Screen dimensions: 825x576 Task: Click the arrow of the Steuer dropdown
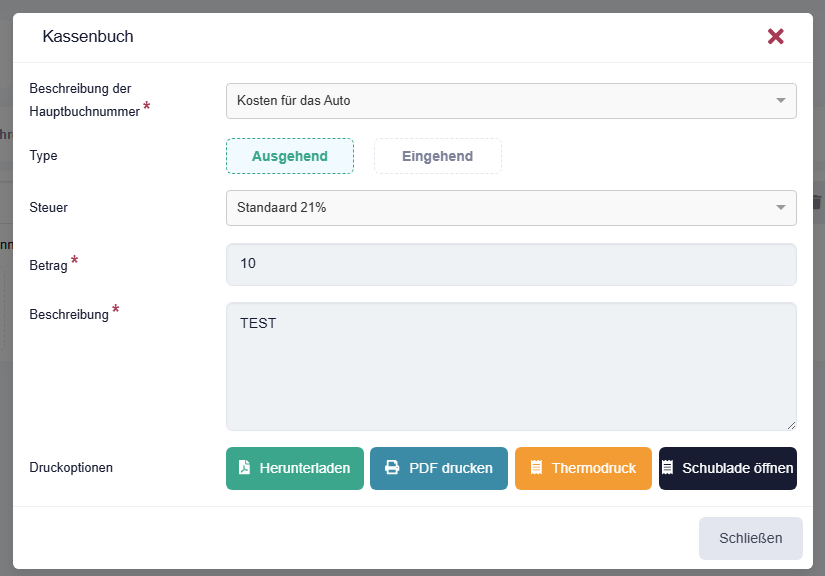coord(780,208)
